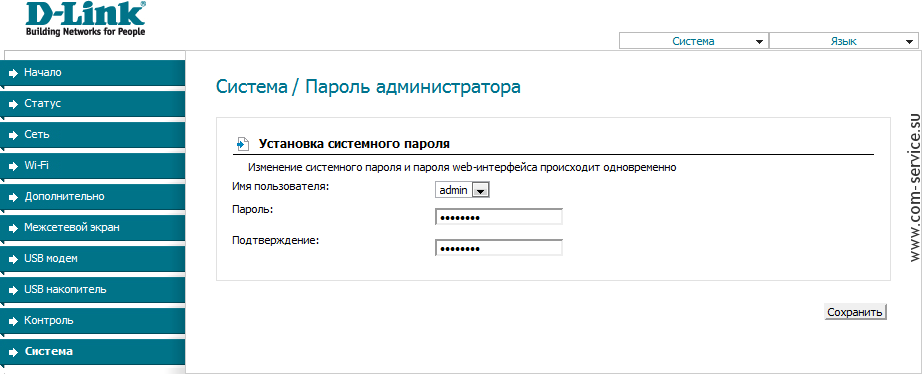Image resolution: width=922 pixels, height=374 pixels.
Task: Click the page icon near Установка системного пароля
Action: (242, 143)
